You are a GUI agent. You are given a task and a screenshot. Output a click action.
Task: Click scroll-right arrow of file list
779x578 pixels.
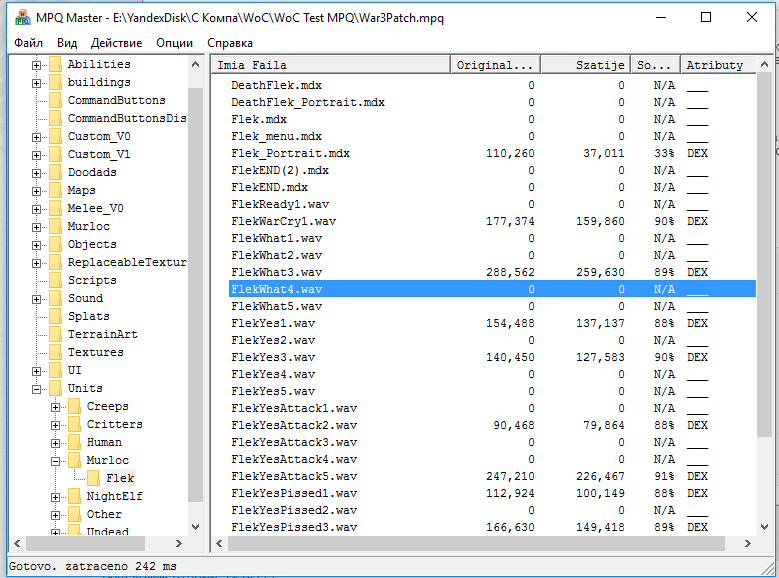point(748,544)
